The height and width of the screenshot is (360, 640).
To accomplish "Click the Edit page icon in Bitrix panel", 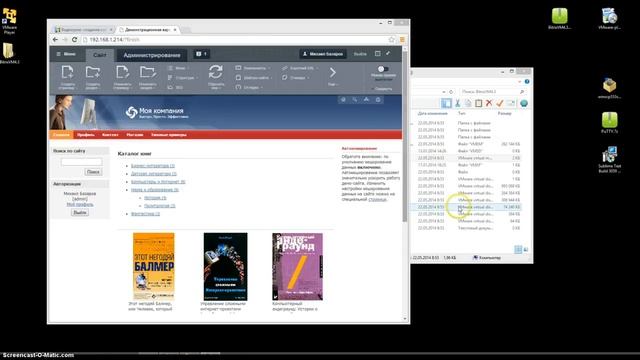I will point(122,72).
